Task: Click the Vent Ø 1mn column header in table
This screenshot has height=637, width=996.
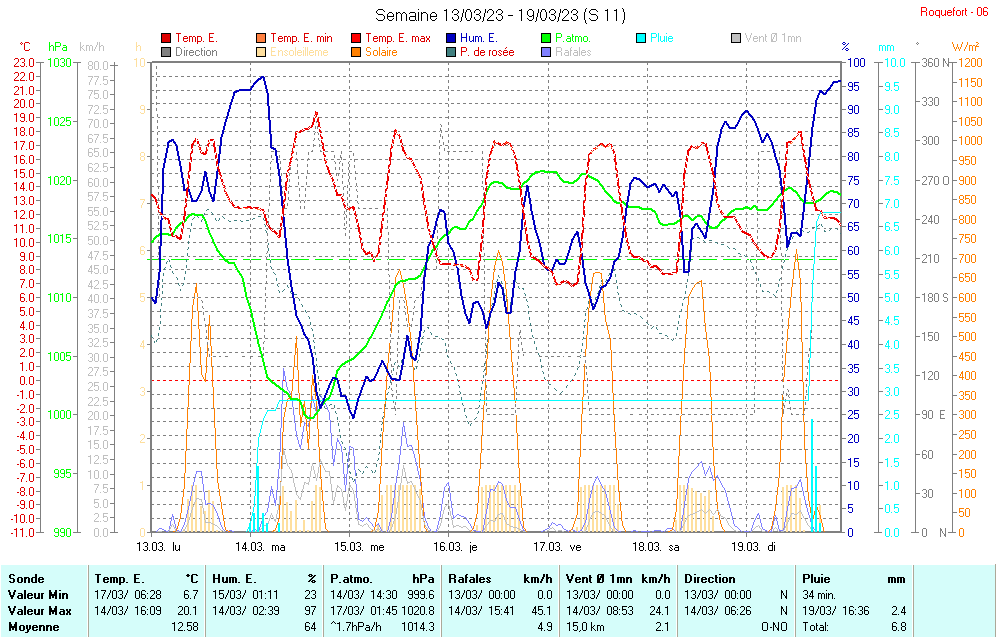Action: tap(599, 579)
